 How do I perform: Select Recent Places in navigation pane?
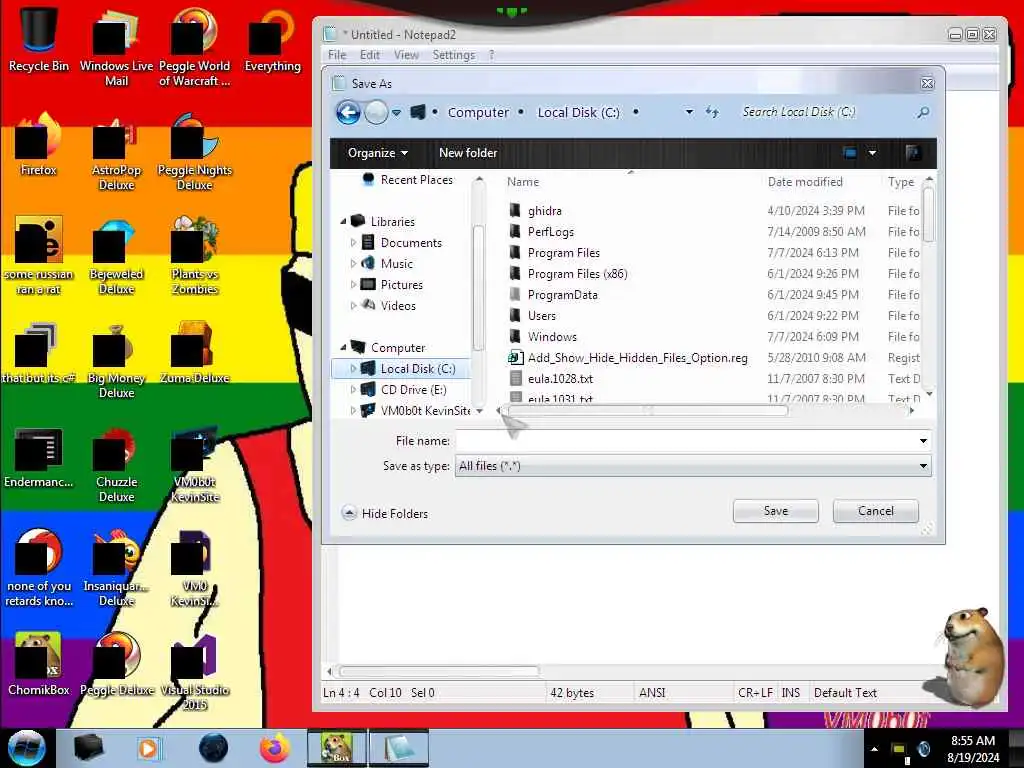(x=417, y=180)
